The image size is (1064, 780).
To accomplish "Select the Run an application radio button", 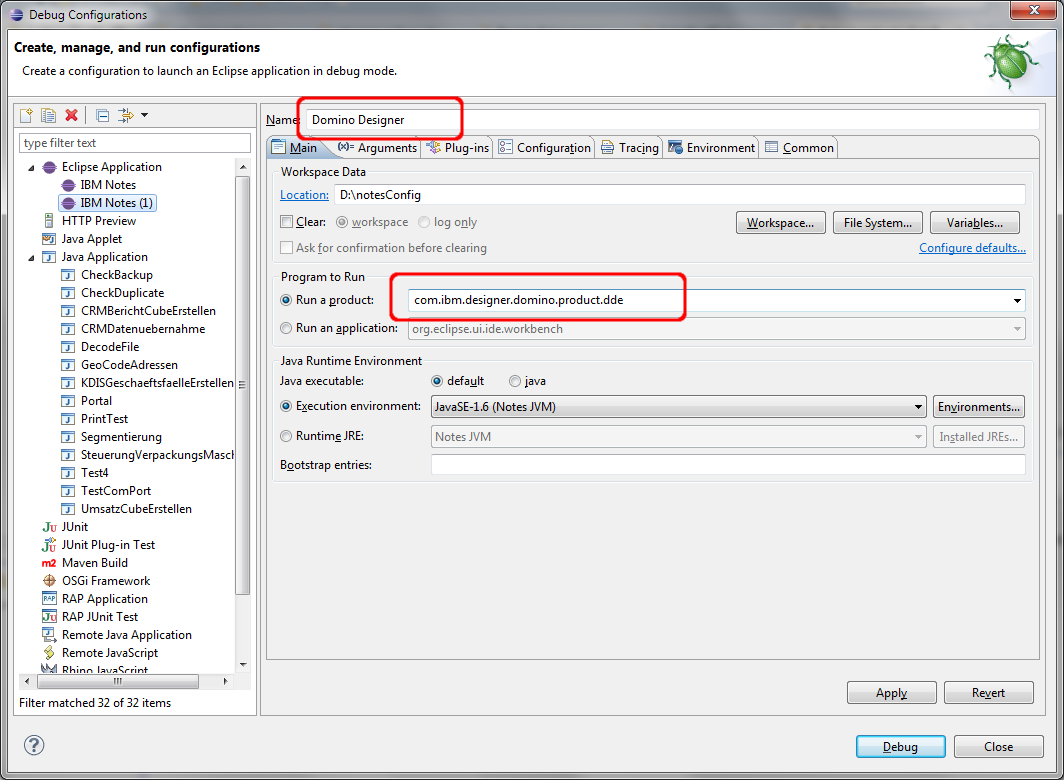I will pyautogui.click(x=287, y=328).
